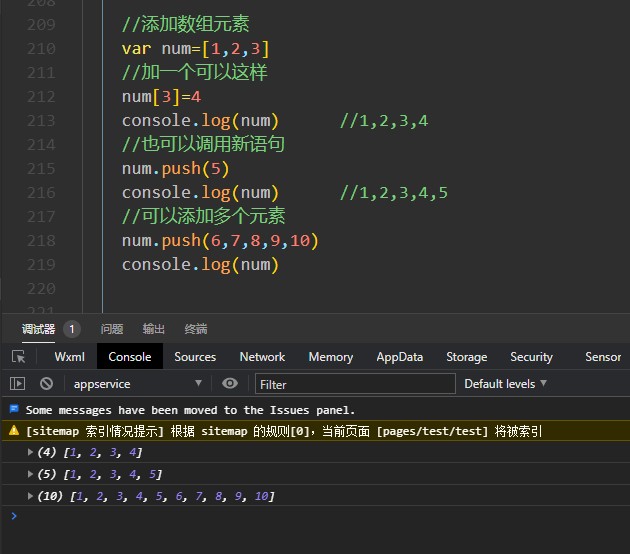The width and height of the screenshot is (630, 554).
Task: Switch to the 输出 panel tab
Action: pyautogui.click(x=153, y=329)
